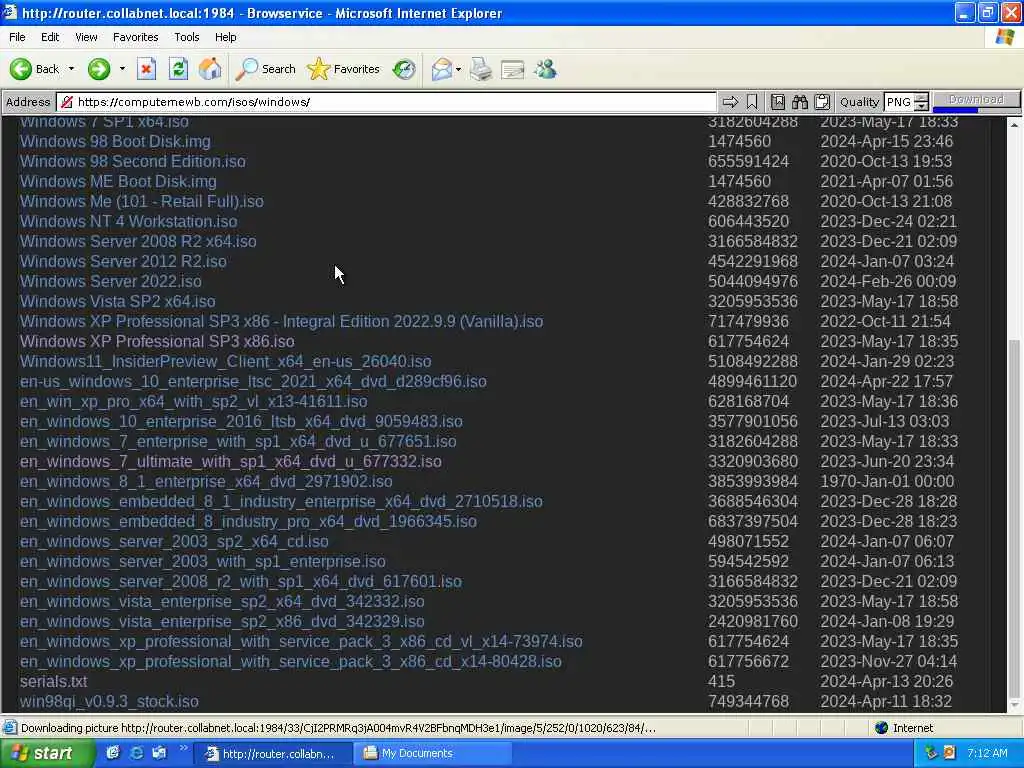Click Show Desktop in Quick Launch
The image size is (1024, 768).
(x=112, y=753)
